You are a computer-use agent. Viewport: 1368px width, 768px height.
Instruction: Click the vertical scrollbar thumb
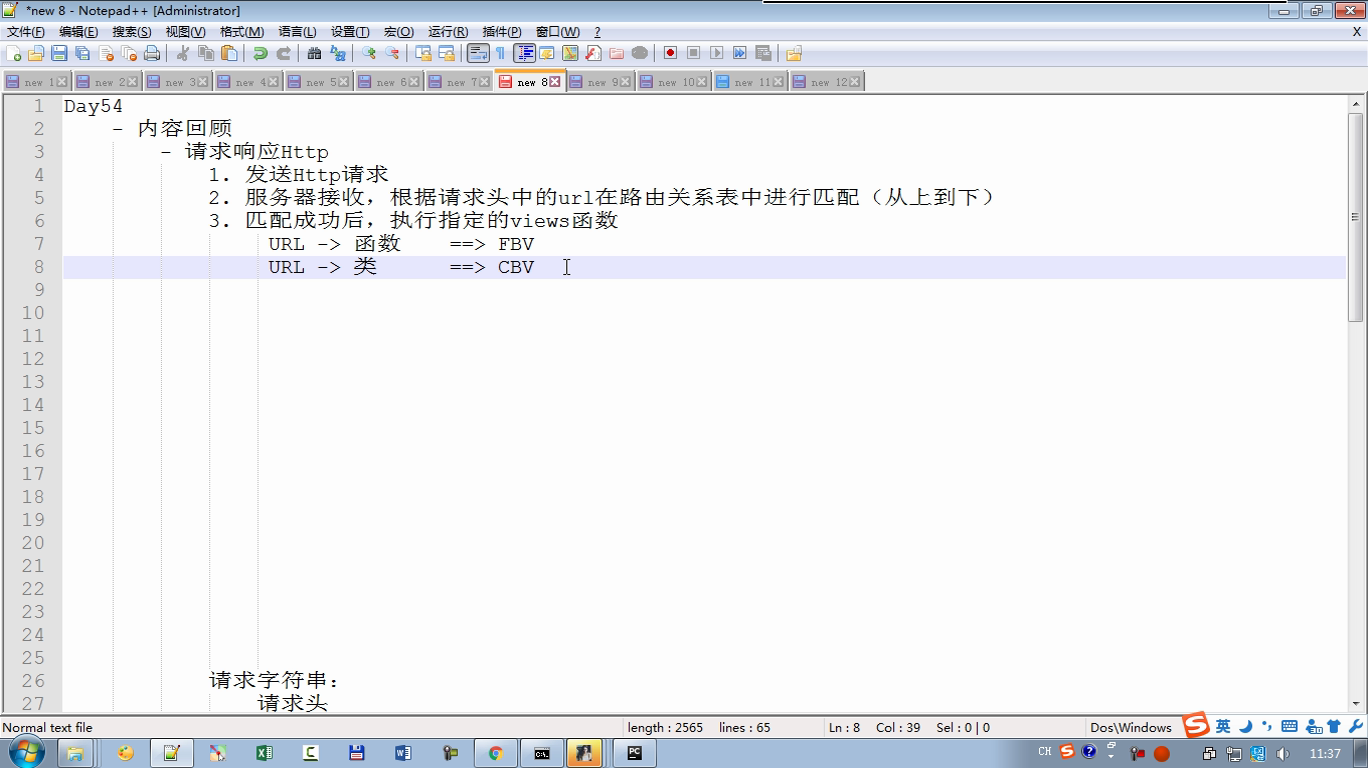tap(1357, 217)
